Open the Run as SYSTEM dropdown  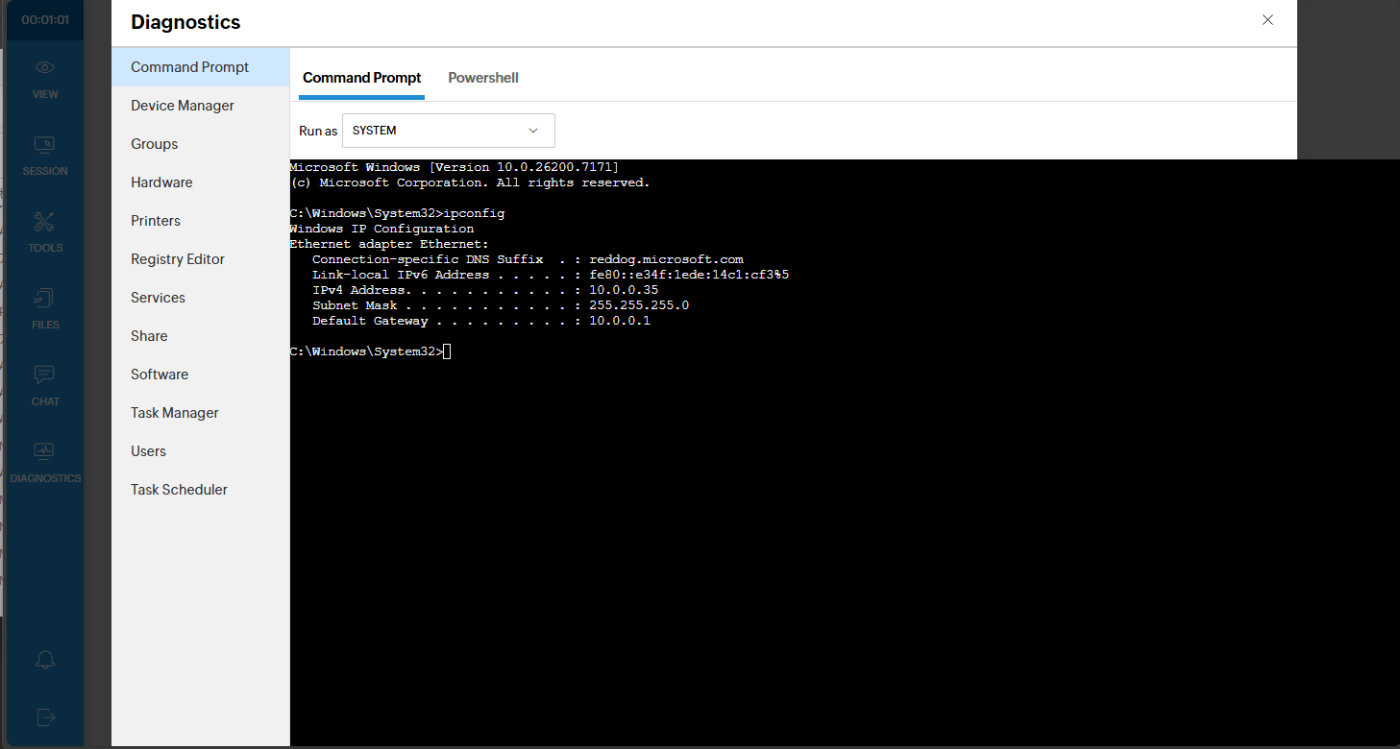(x=448, y=131)
